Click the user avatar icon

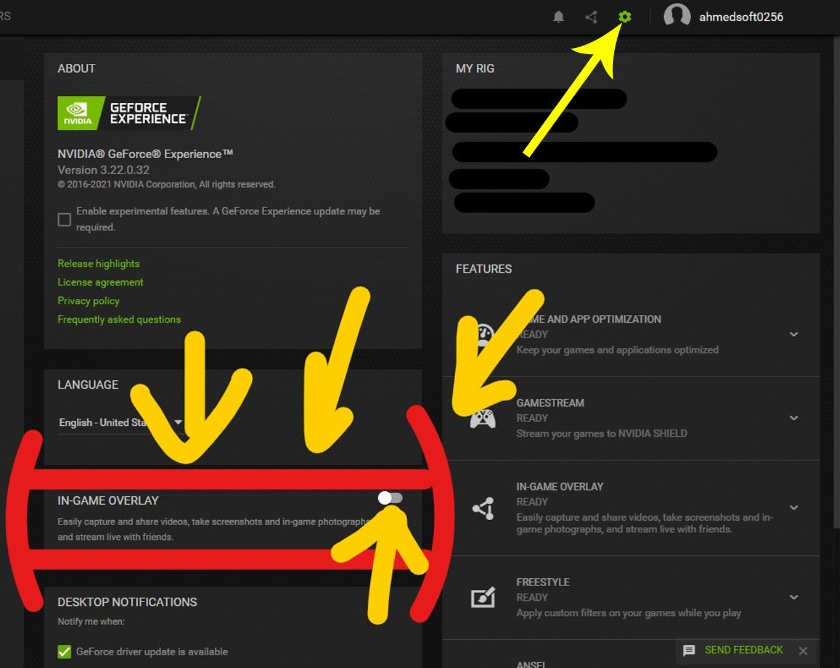(x=677, y=16)
